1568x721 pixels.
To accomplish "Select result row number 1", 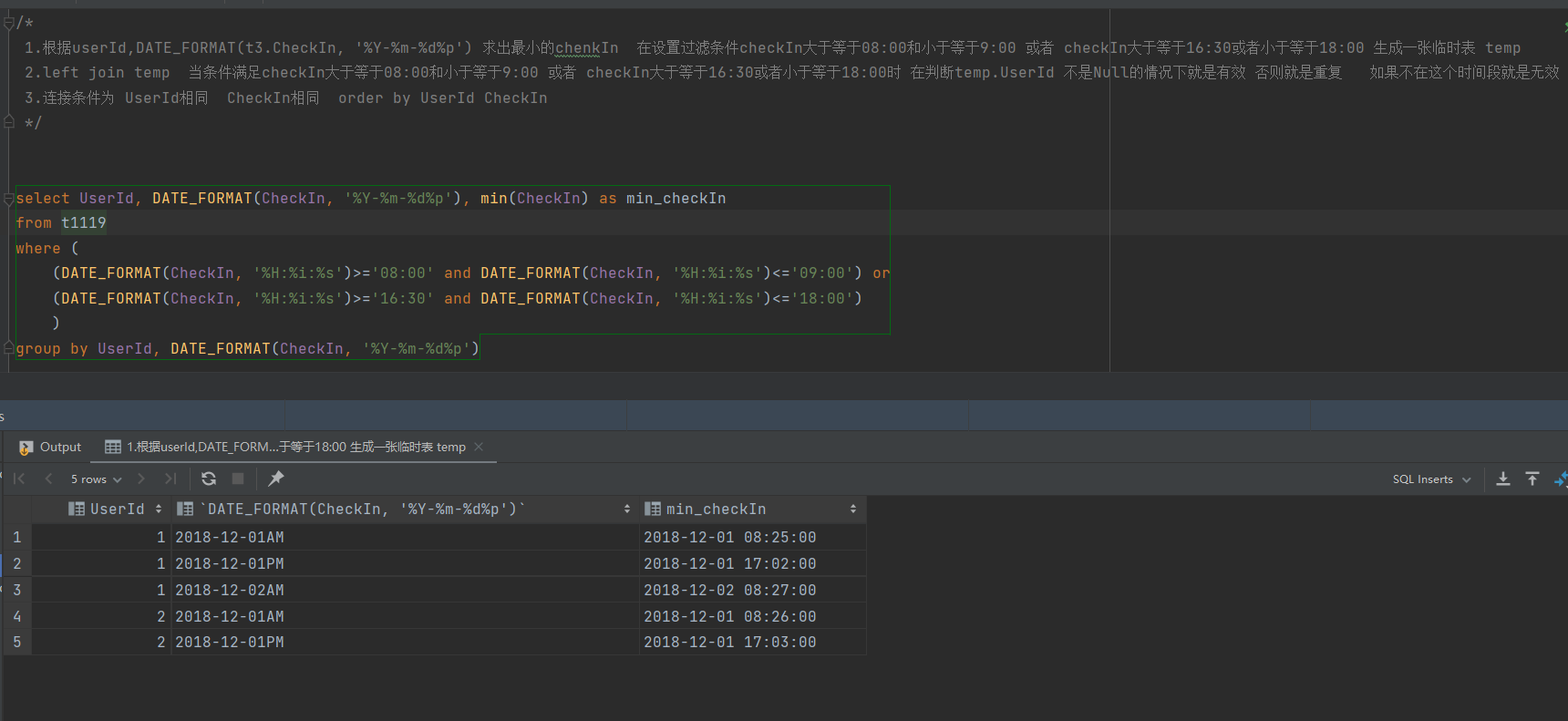I will click(x=16, y=537).
